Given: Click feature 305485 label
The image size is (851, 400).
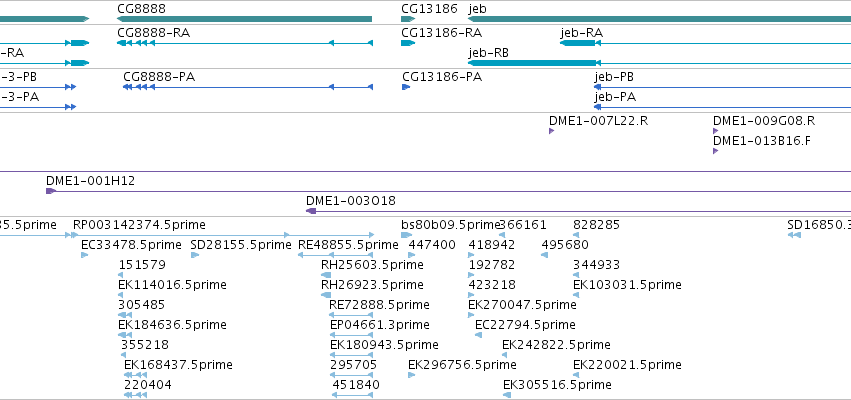Looking at the screenshot, I should pyautogui.click(x=141, y=305).
